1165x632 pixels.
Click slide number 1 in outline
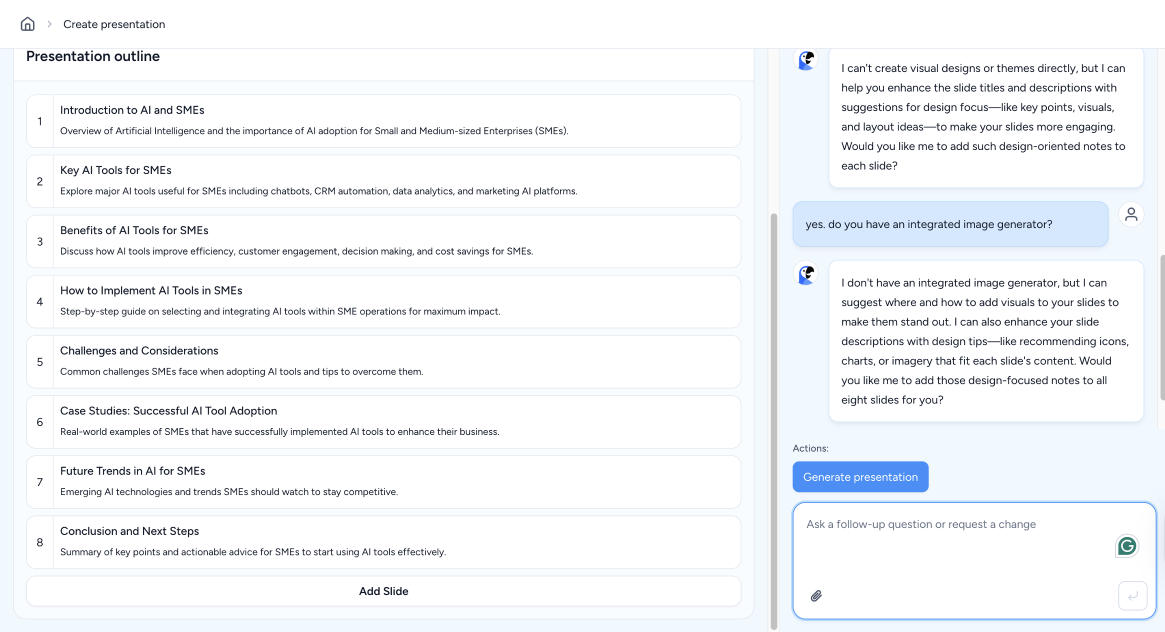point(39,121)
